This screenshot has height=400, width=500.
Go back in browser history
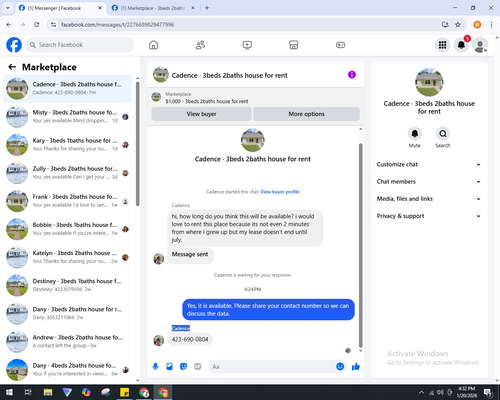(x=9, y=25)
